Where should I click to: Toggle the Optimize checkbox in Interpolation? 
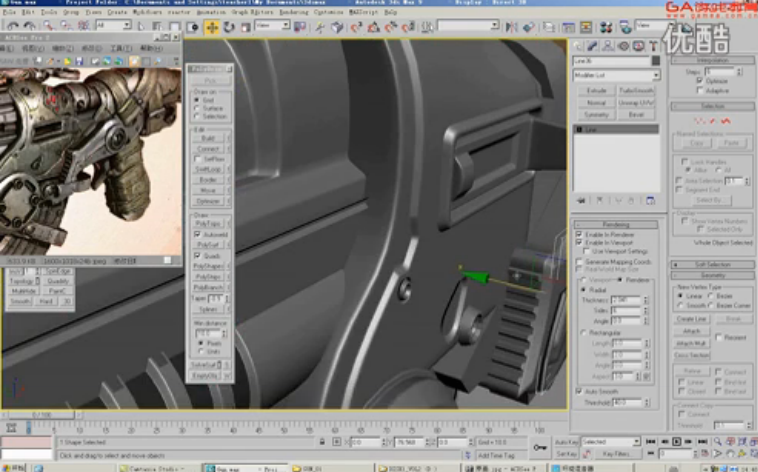coord(700,81)
